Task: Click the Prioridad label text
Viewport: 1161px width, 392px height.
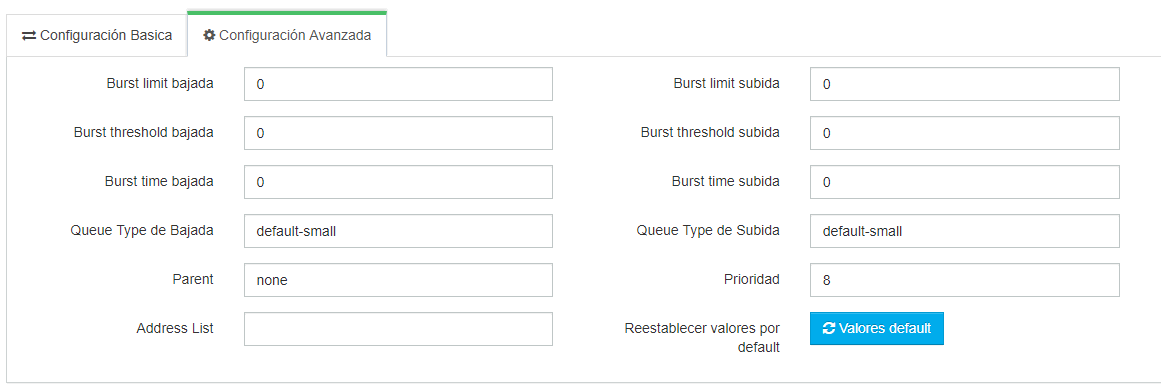Action: 752,279
